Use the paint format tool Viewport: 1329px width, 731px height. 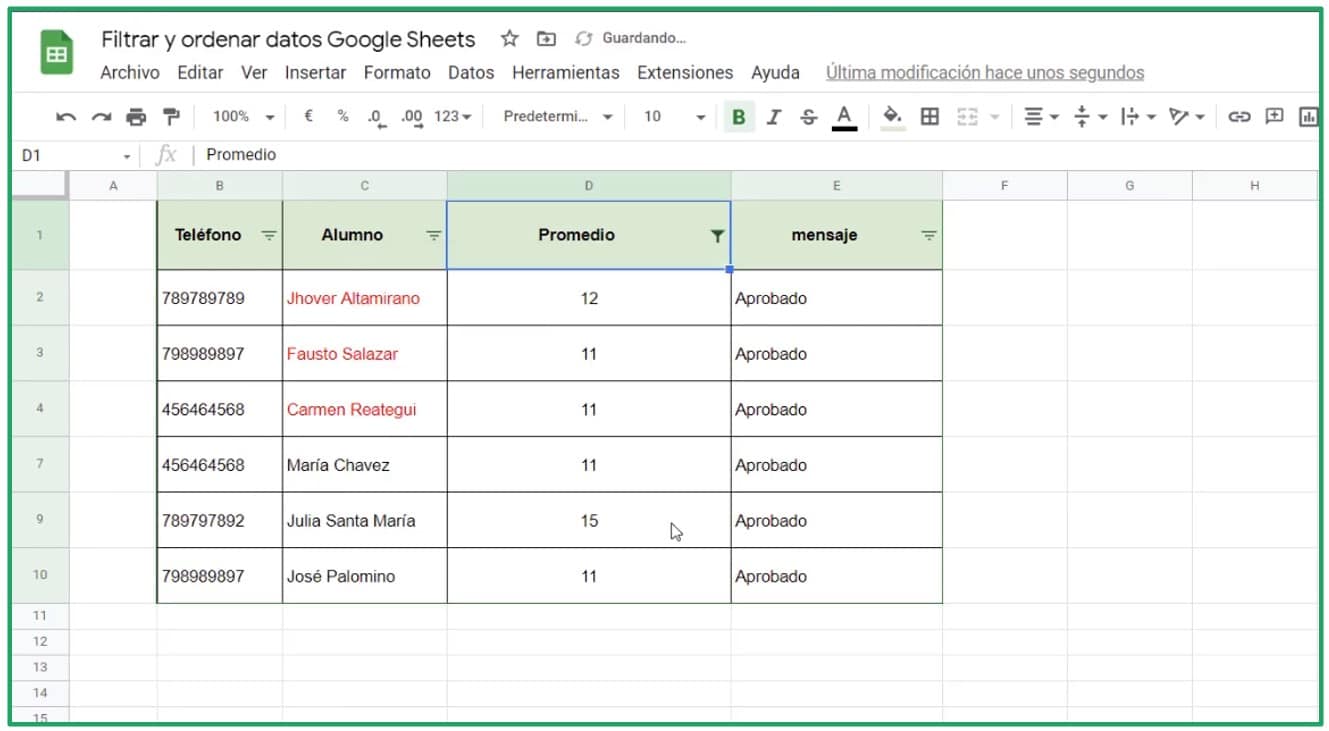click(172, 116)
